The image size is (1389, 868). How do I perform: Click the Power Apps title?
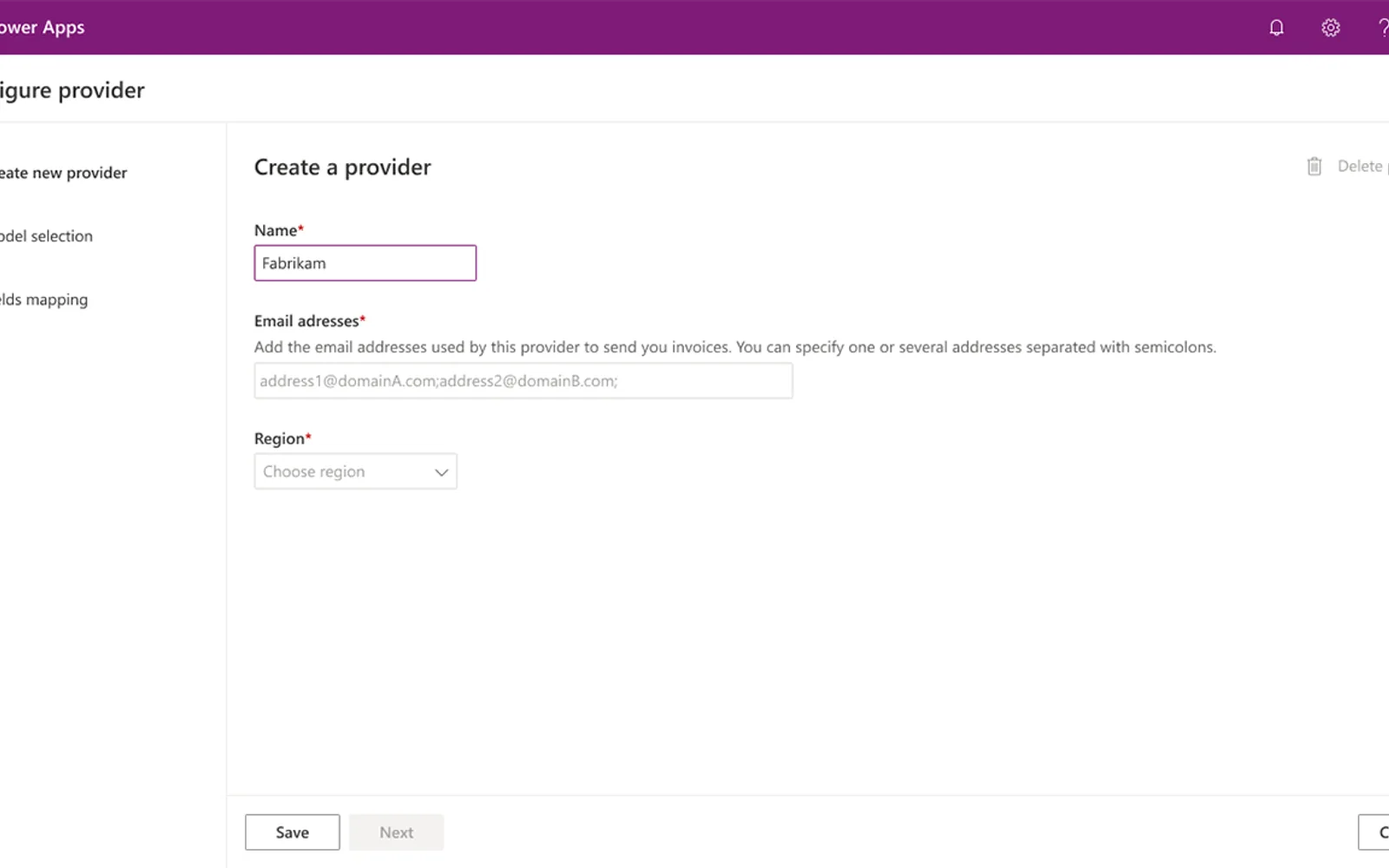click(43, 28)
